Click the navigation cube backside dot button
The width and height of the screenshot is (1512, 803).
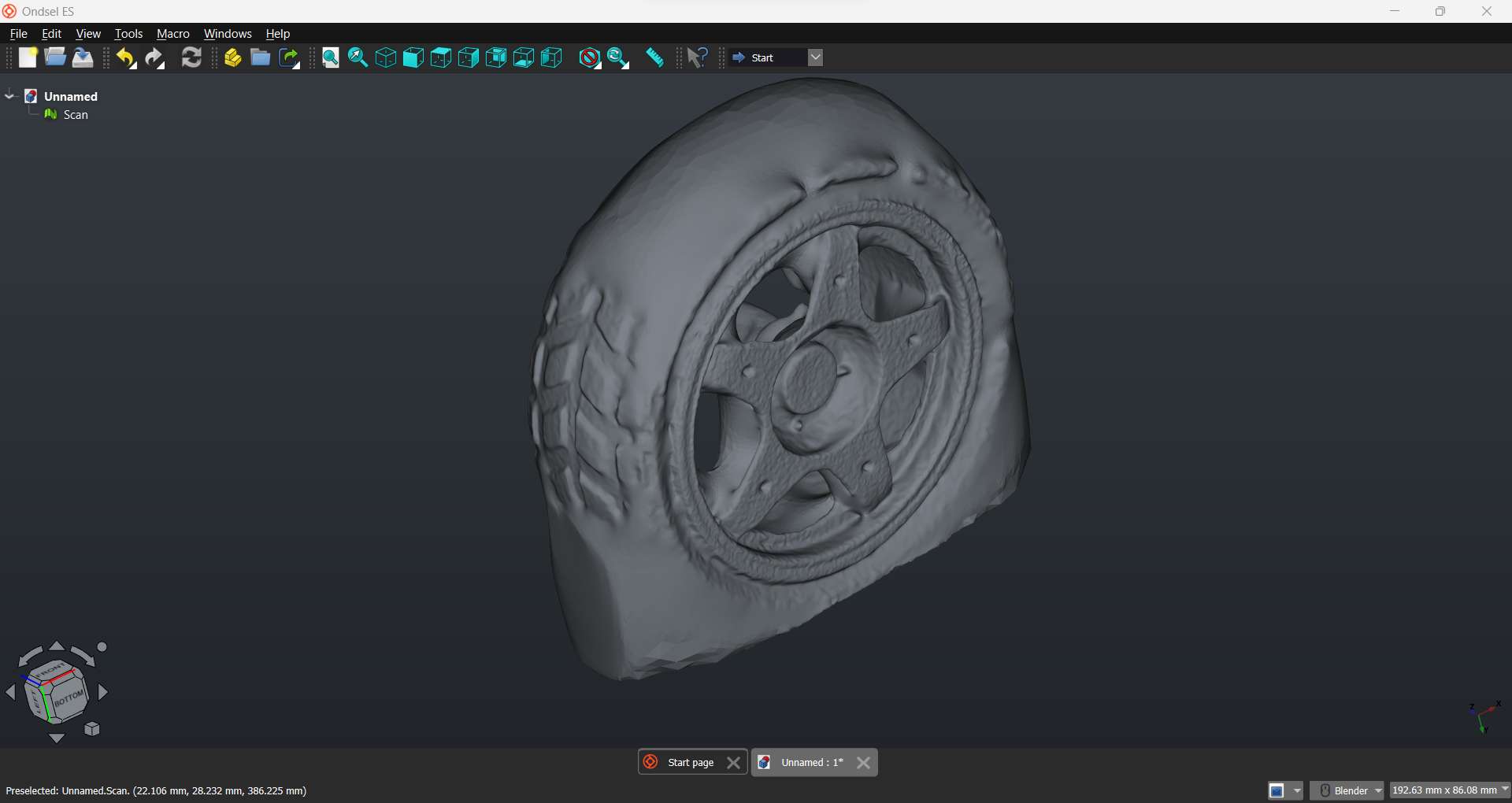point(102,647)
